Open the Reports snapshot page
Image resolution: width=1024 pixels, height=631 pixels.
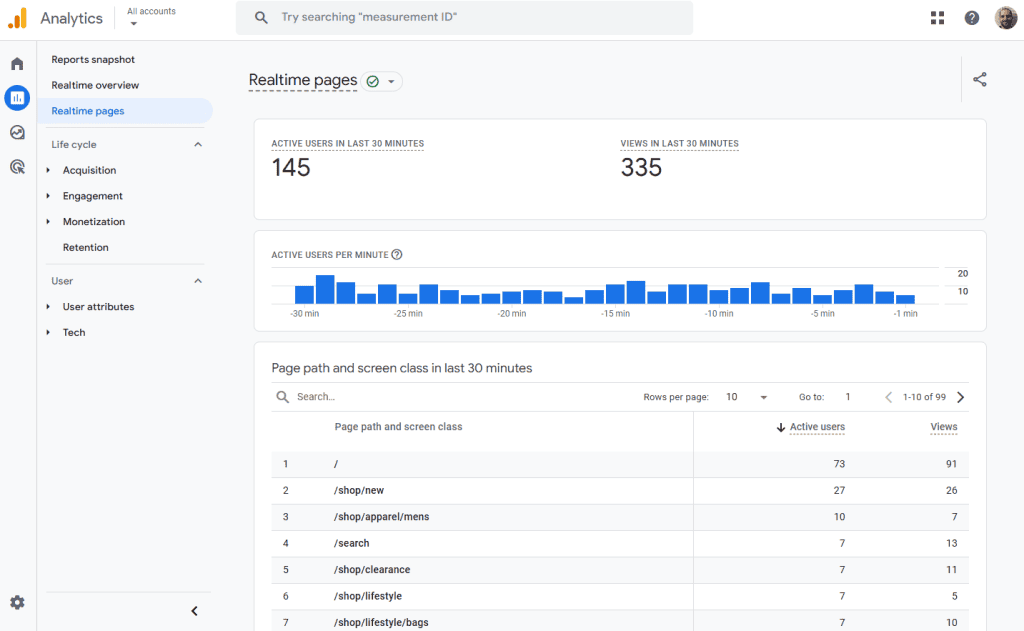[x=93, y=60]
